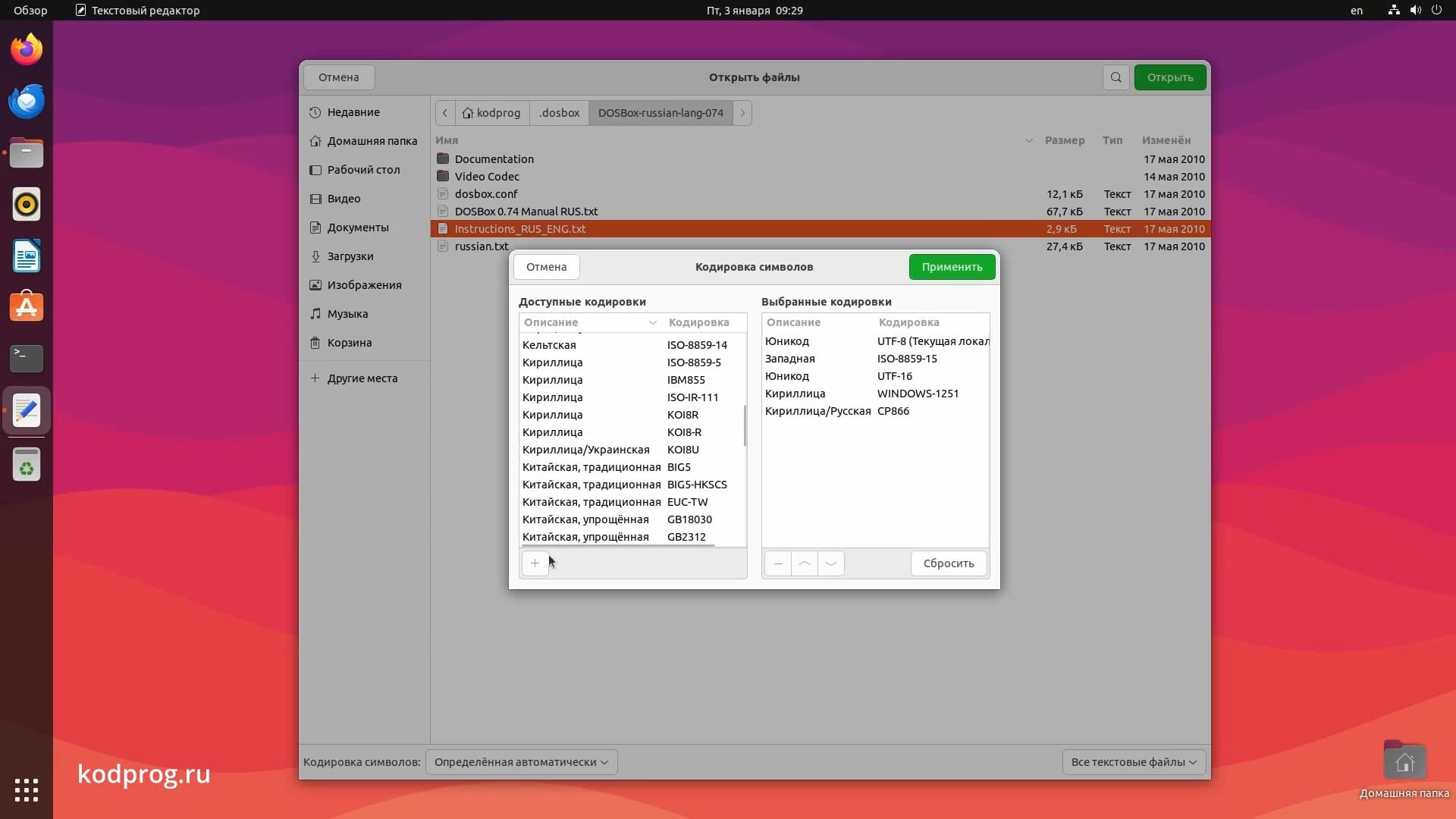Click the 'en' input language indicator

point(1356,11)
